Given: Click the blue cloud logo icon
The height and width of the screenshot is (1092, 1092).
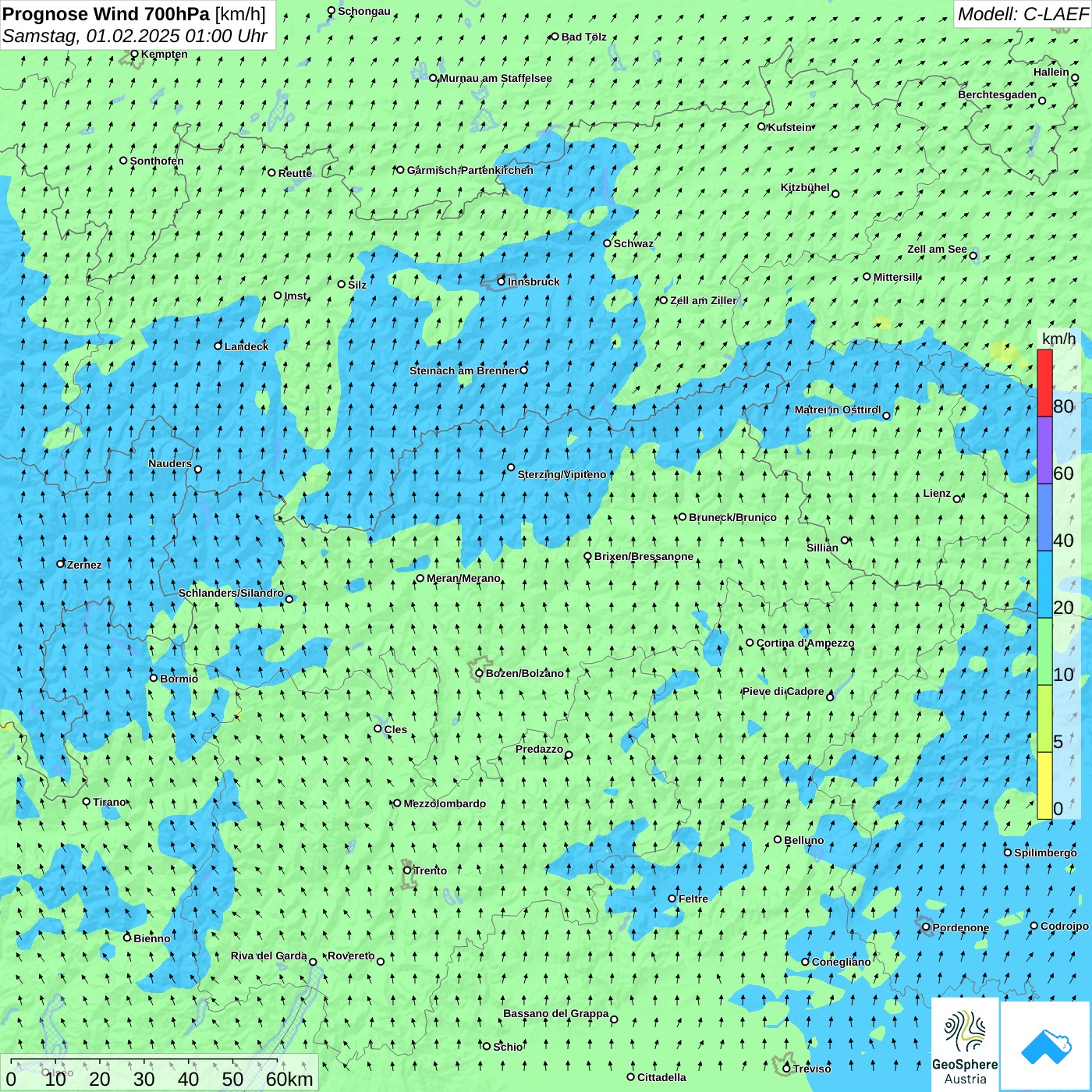Looking at the screenshot, I should tap(1046, 1046).
